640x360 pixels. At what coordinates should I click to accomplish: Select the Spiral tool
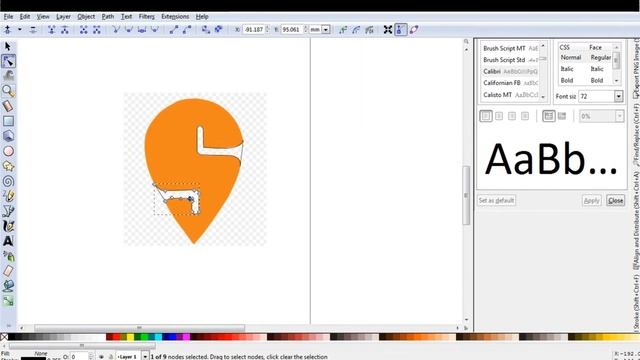click(8, 181)
